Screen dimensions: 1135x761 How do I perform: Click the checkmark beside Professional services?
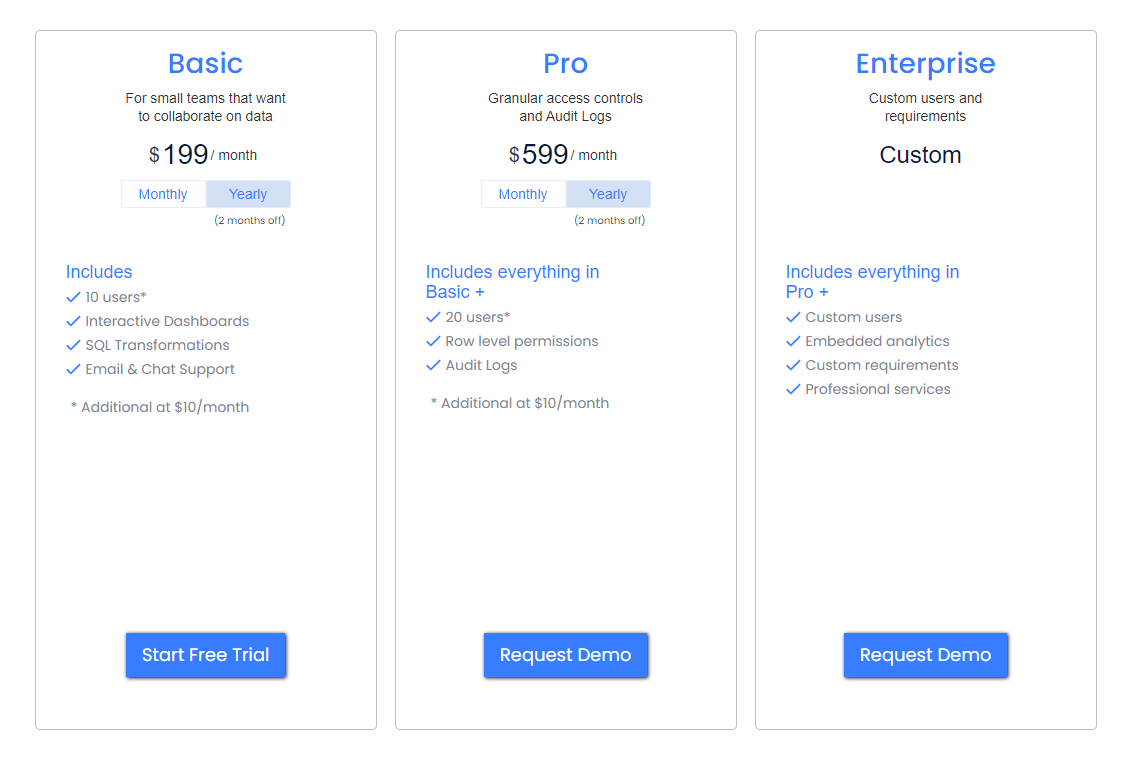coord(793,389)
